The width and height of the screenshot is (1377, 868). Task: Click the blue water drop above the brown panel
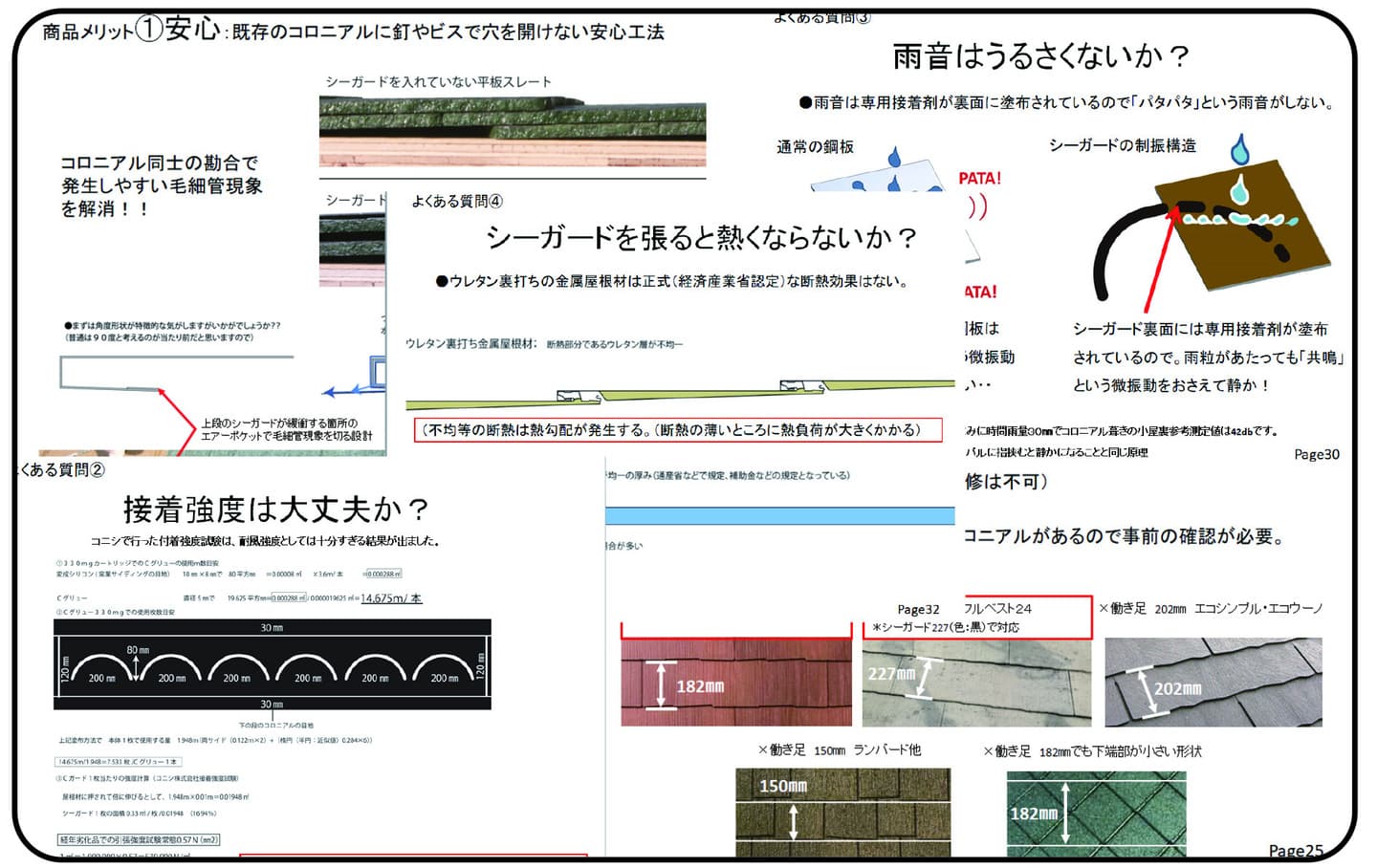(1240, 150)
